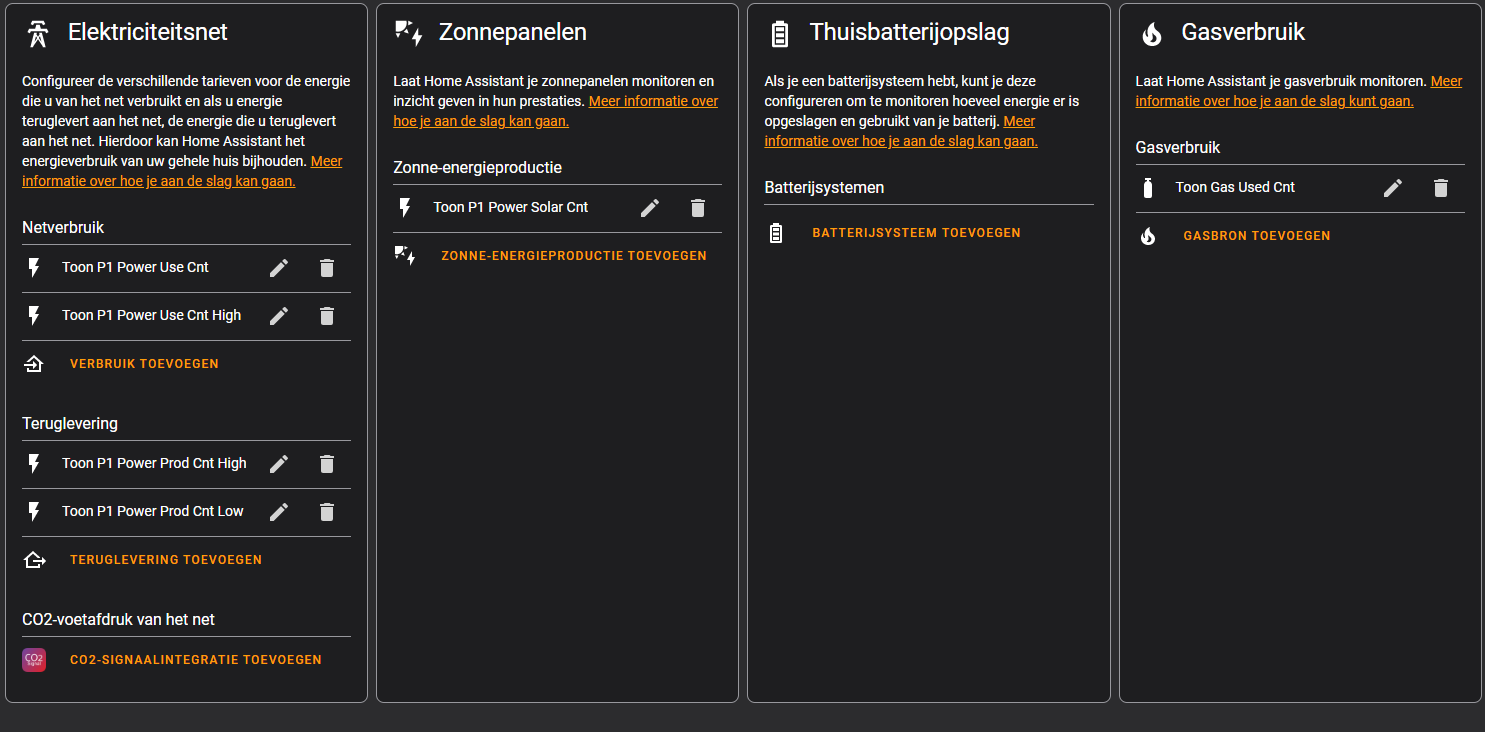The image size is (1485, 732).
Task: Edit the Toon P1 Power Use Cnt source
Action: [279, 267]
